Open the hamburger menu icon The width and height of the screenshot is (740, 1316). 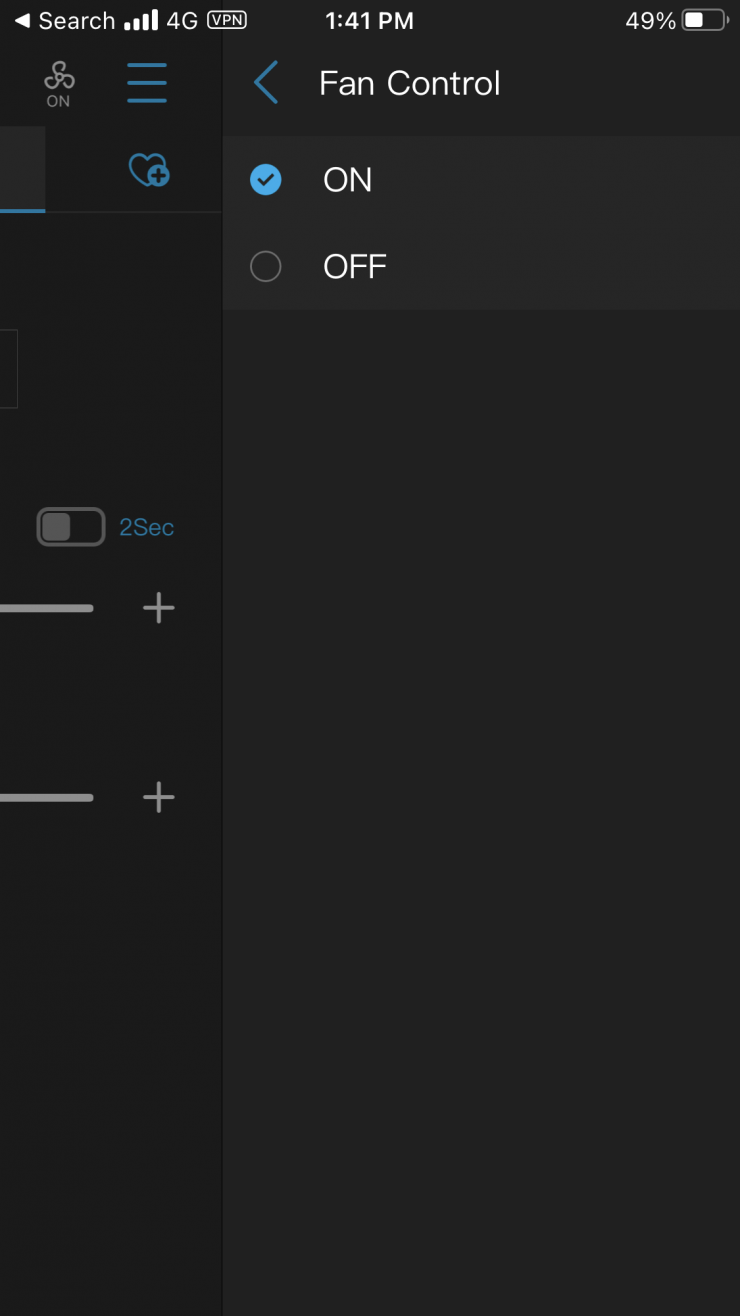pyautogui.click(x=147, y=82)
